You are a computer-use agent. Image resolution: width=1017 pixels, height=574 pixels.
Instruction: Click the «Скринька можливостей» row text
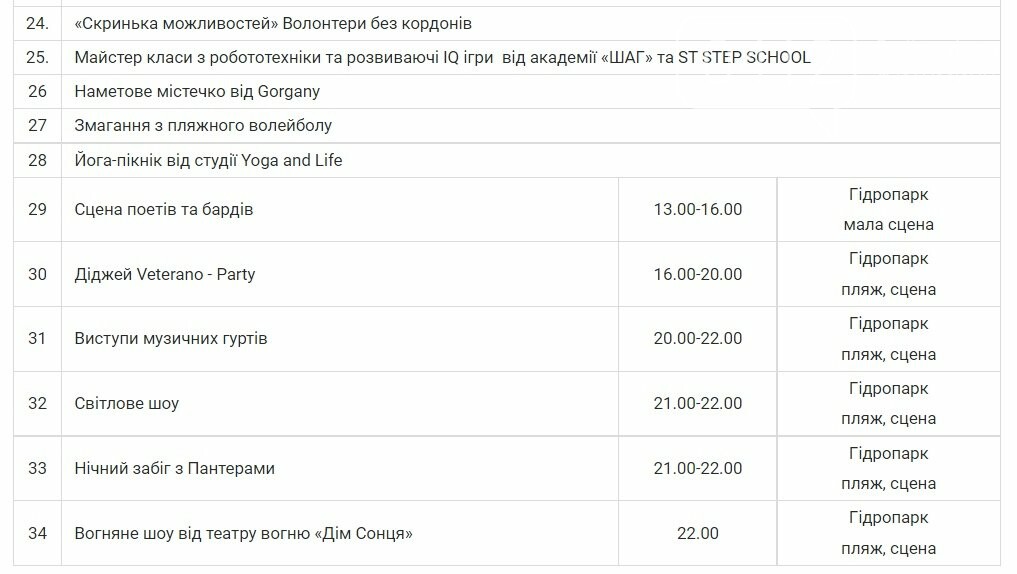[x=273, y=23]
